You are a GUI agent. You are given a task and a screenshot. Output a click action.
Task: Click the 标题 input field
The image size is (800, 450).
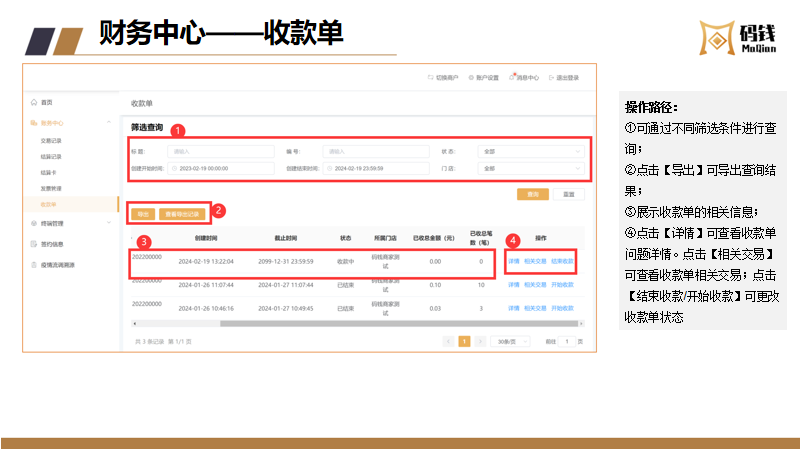[222, 152]
